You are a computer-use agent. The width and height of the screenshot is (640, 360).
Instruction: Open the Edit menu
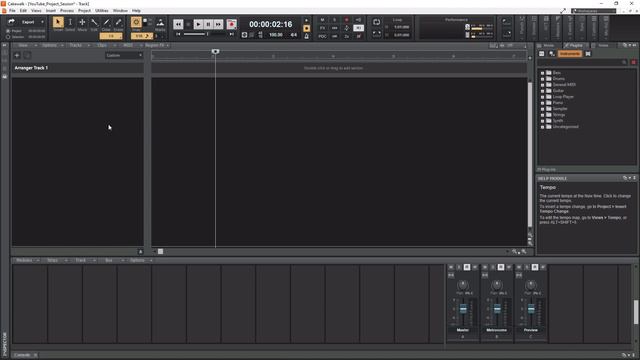coord(23,11)
